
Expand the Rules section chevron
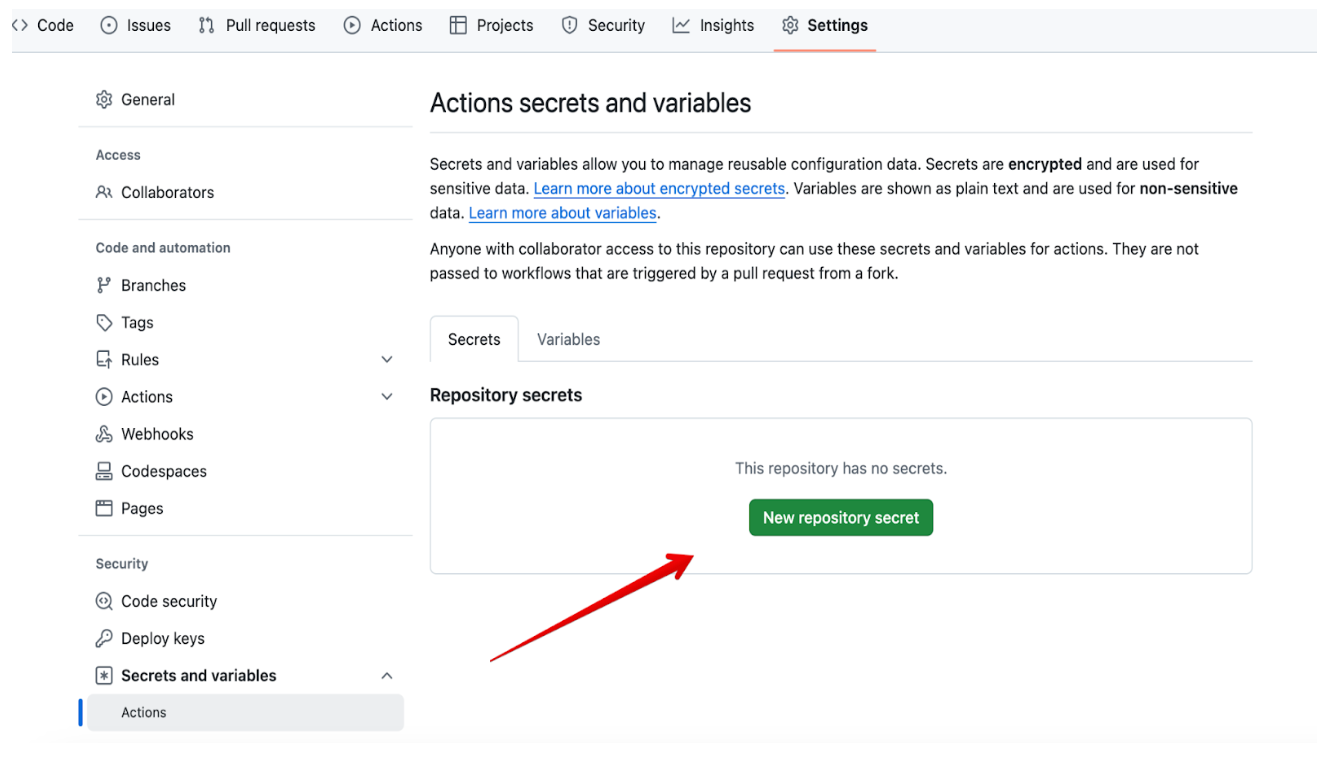(x=387, y=360)
